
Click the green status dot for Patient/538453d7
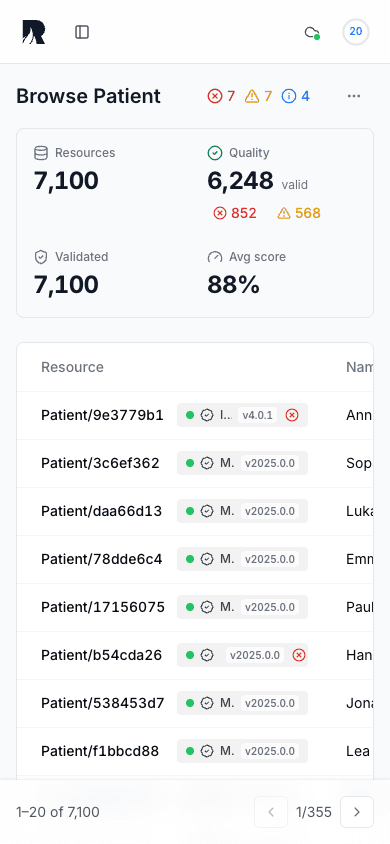click(x=190, y=703)
